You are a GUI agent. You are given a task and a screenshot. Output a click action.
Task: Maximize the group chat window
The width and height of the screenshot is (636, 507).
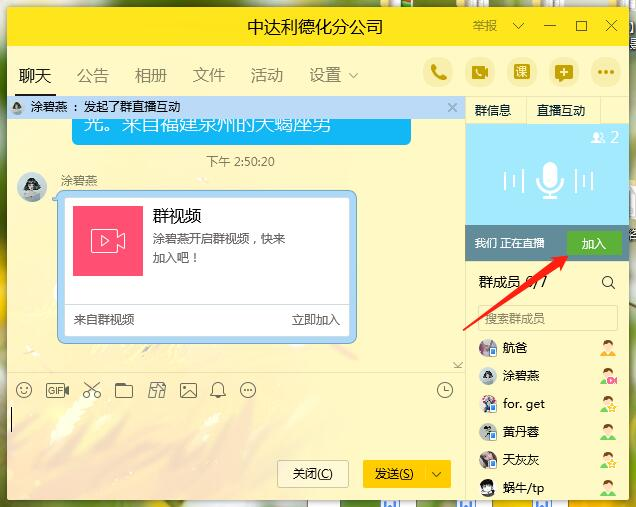pos(581,26)
